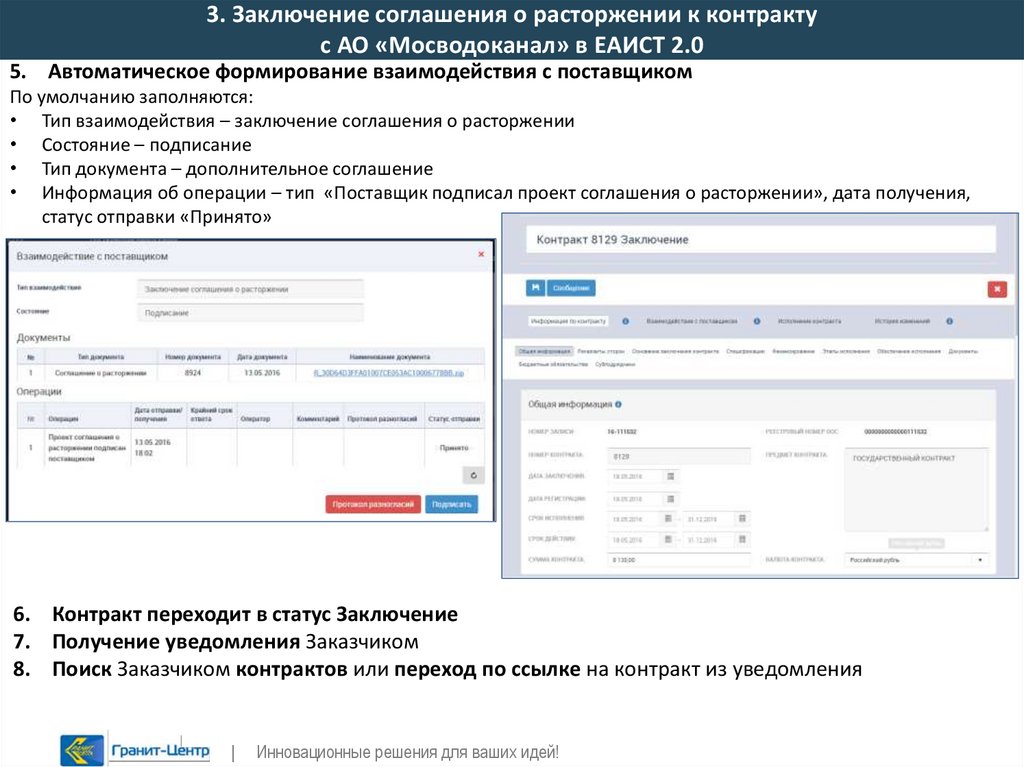Image resolution: width=1024 pixels, height=767 pixels.
Task: Open the Исполнение контракта tab
Action: click(809, 321)
